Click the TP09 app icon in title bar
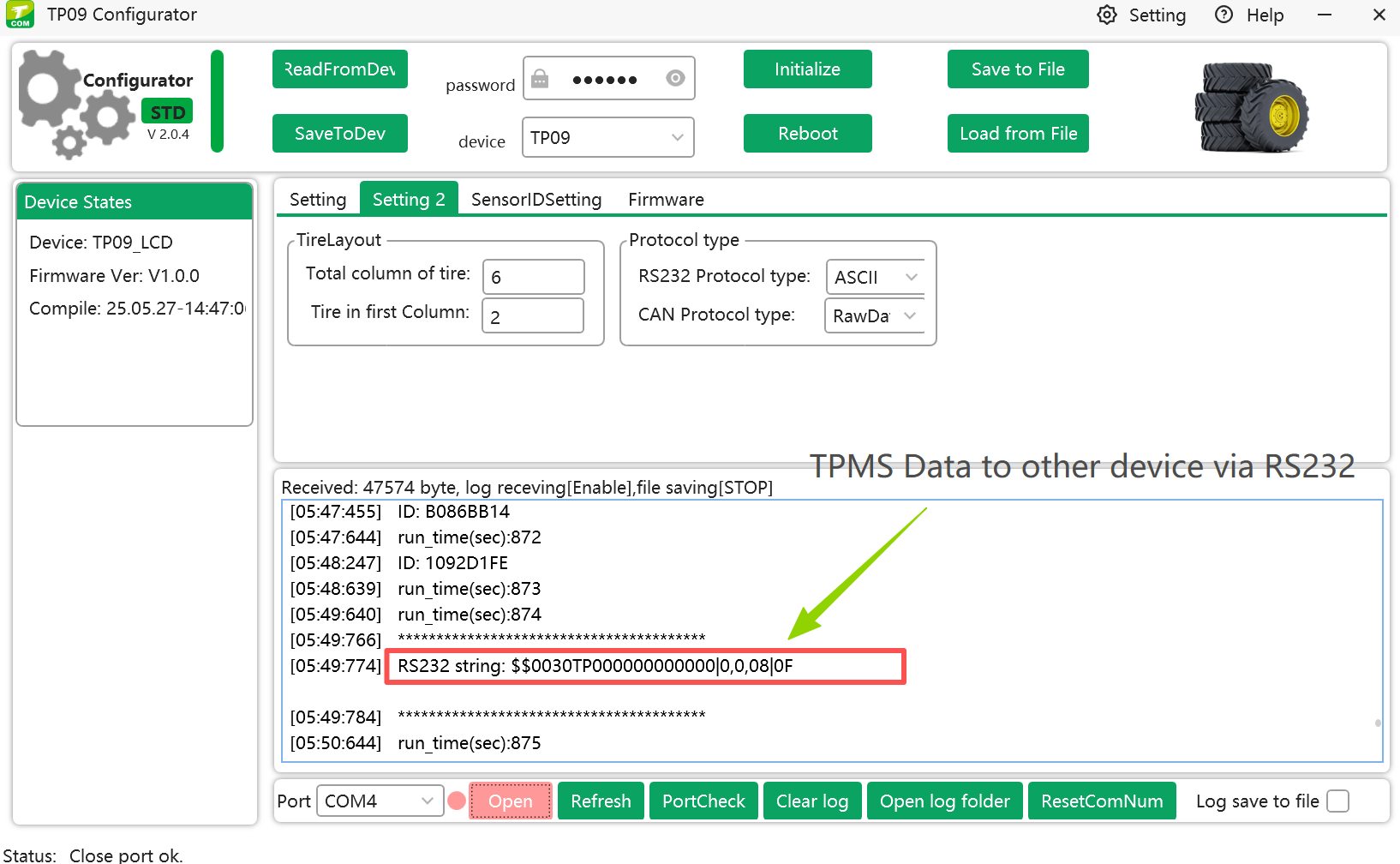1400x864 pixels. 20,15
